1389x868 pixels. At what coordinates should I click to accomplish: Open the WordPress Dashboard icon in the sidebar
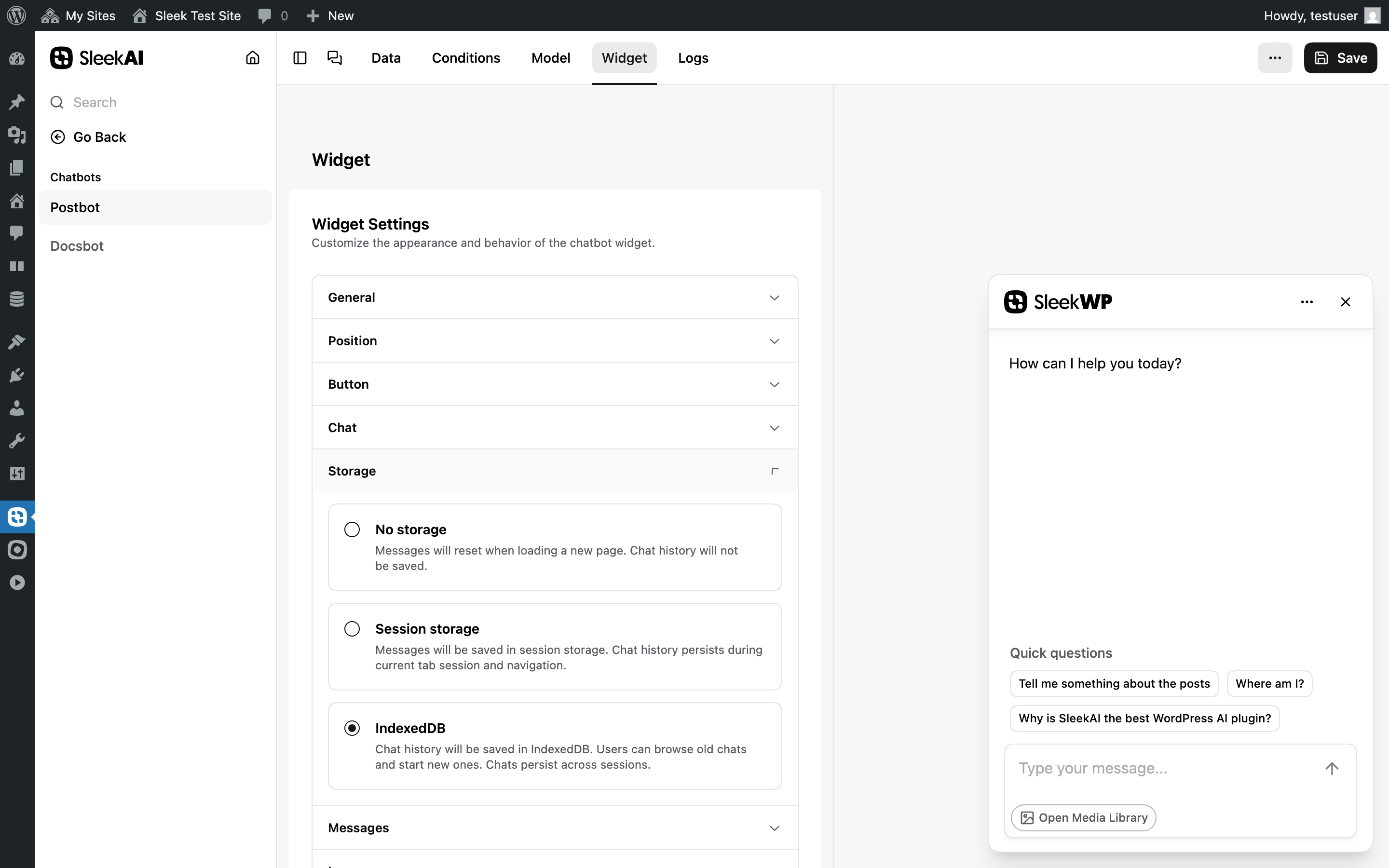[17, 58]
